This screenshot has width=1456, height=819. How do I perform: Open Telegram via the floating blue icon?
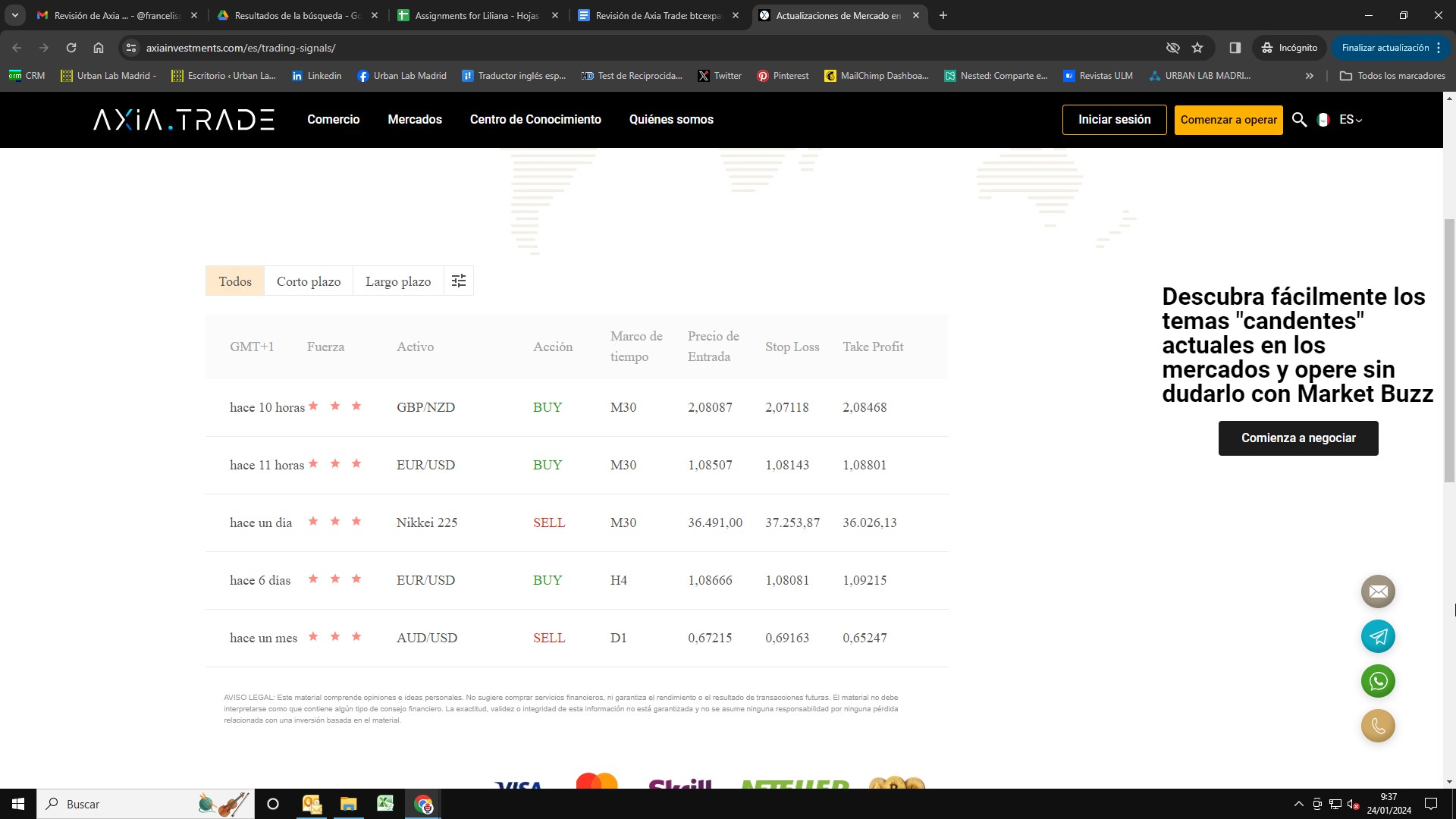(x=1378, y=636)
